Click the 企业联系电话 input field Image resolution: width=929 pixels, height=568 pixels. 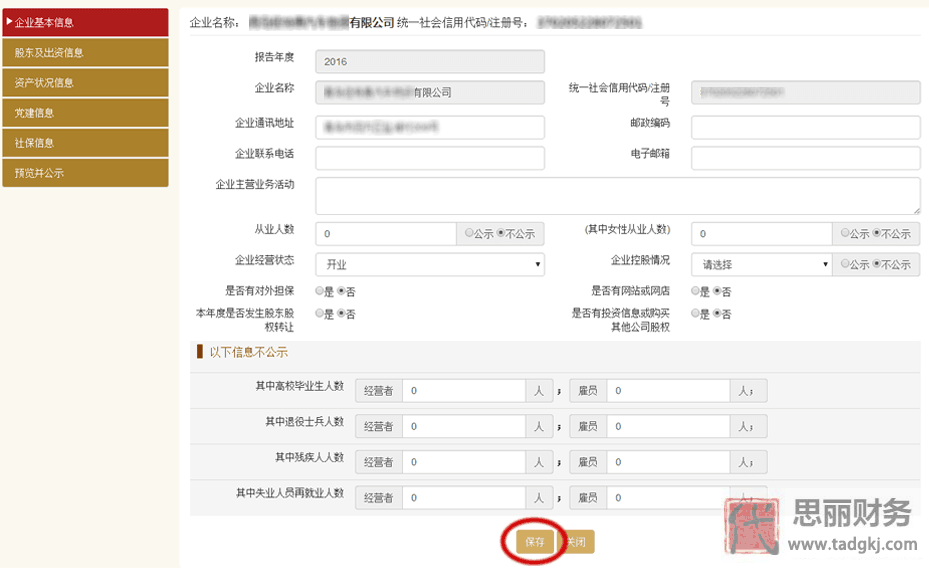click(x=430, y=158)
